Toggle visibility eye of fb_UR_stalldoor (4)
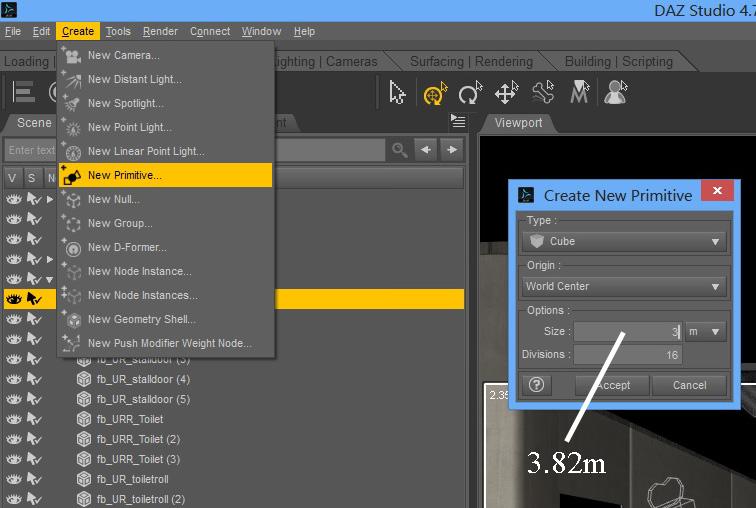Image resolution: width=756 pixels, height=508 pixels. tap(14, 379)
